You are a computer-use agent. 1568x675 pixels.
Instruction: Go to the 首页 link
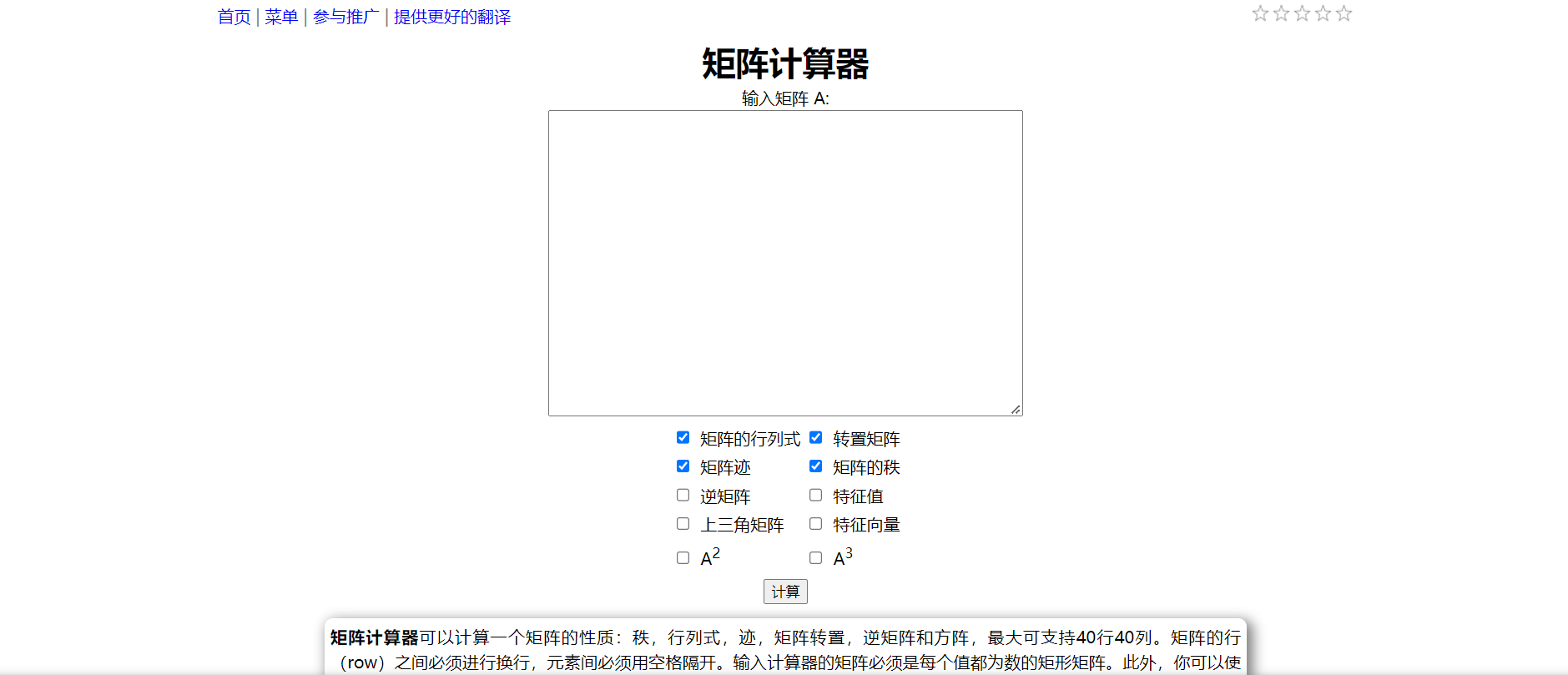tap(234, 17)
